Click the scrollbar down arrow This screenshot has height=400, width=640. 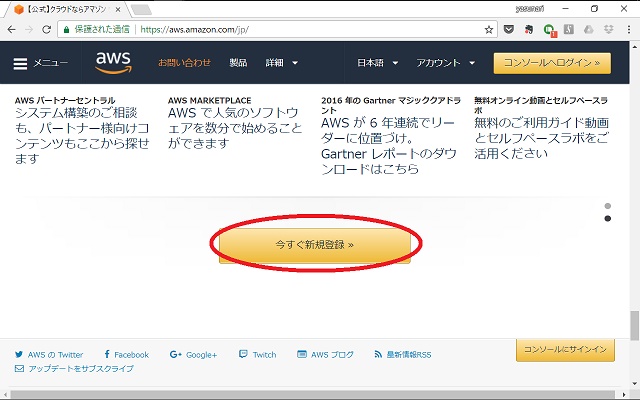point(635,383)
